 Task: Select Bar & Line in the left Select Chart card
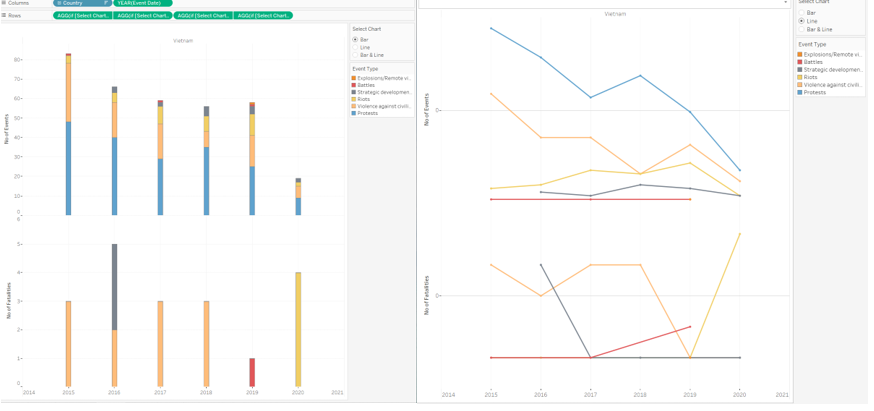pos(355,55)
